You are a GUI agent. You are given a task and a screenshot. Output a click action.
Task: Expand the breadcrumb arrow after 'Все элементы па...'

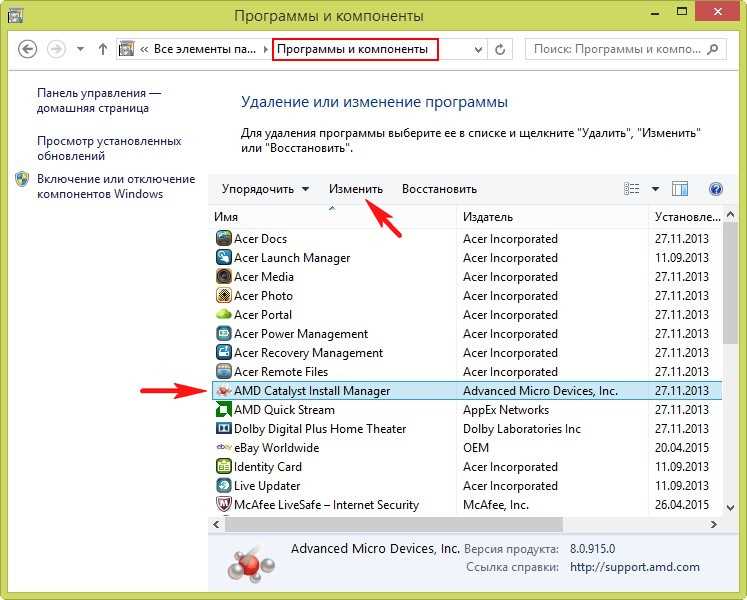tap(265, 49)
